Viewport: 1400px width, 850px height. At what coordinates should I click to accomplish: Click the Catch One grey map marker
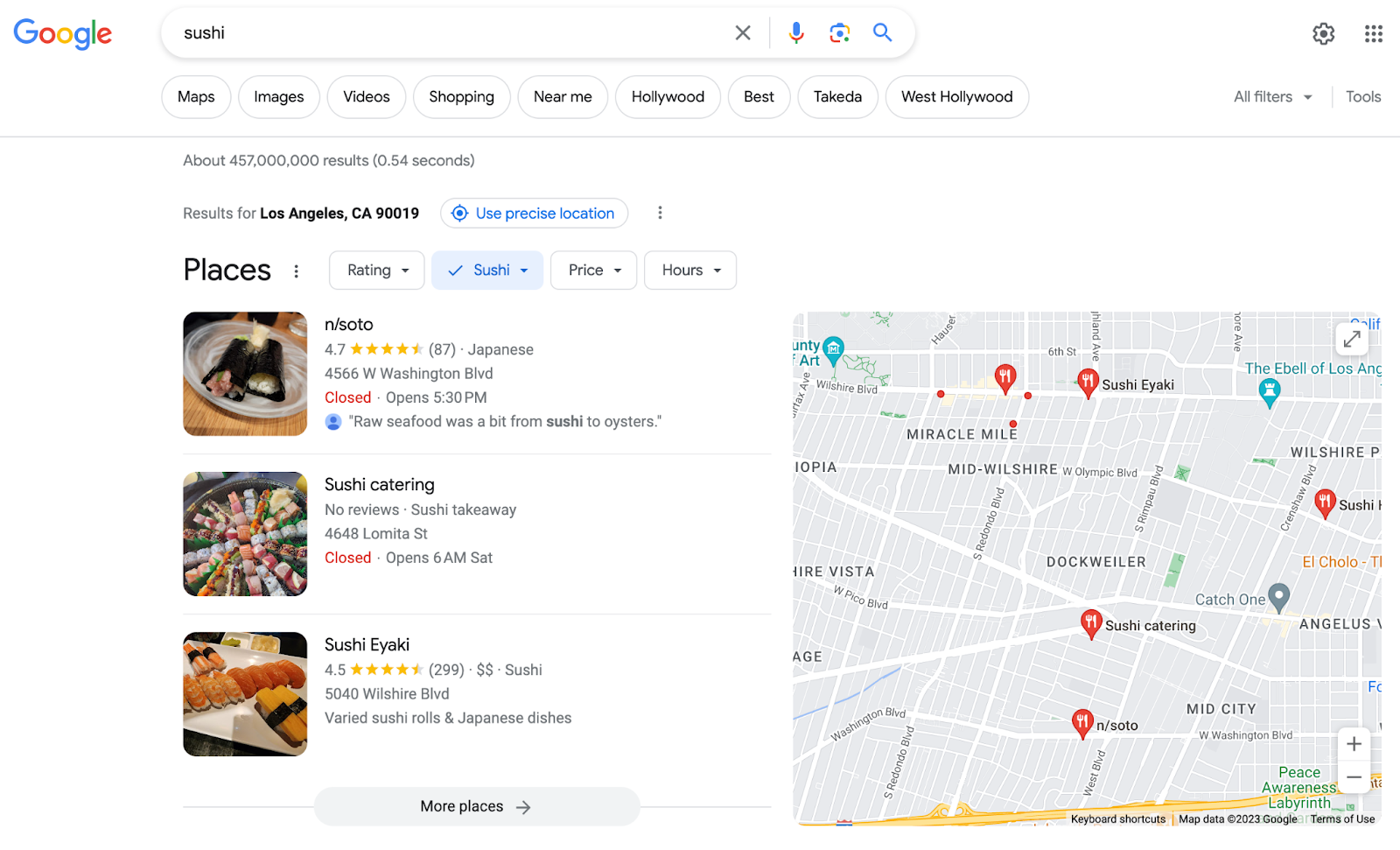click(x=1279, y=598)
